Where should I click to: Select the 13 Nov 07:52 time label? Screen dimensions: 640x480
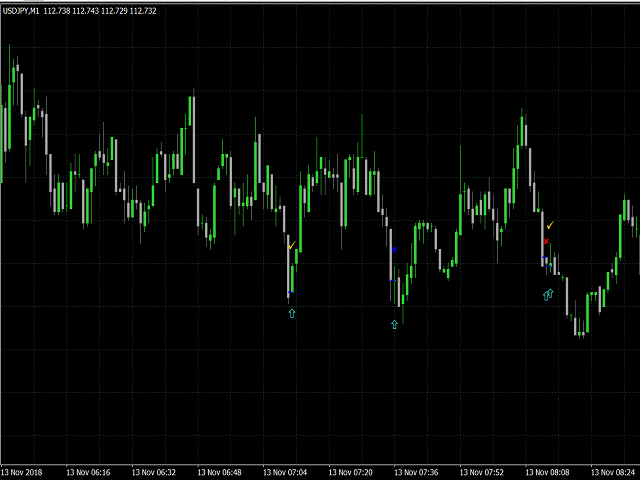point(481,472)
